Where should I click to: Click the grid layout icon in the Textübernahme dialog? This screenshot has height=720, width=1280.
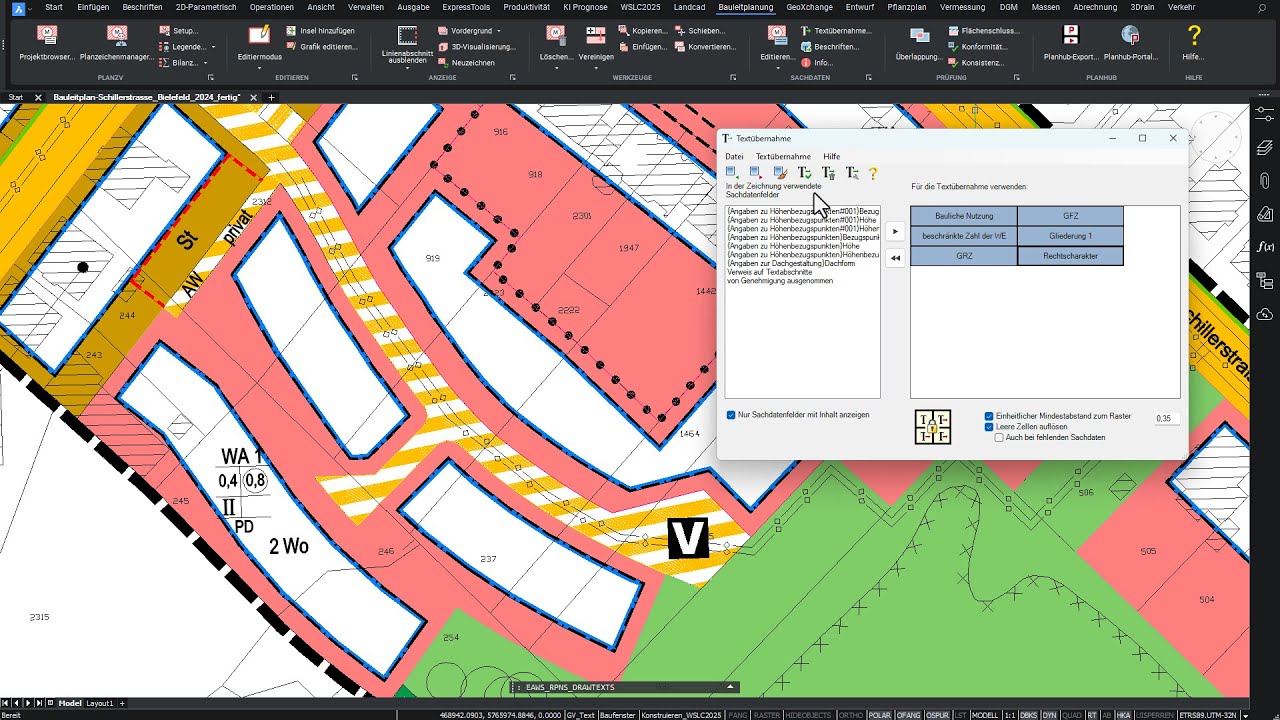tap(932, 427)
